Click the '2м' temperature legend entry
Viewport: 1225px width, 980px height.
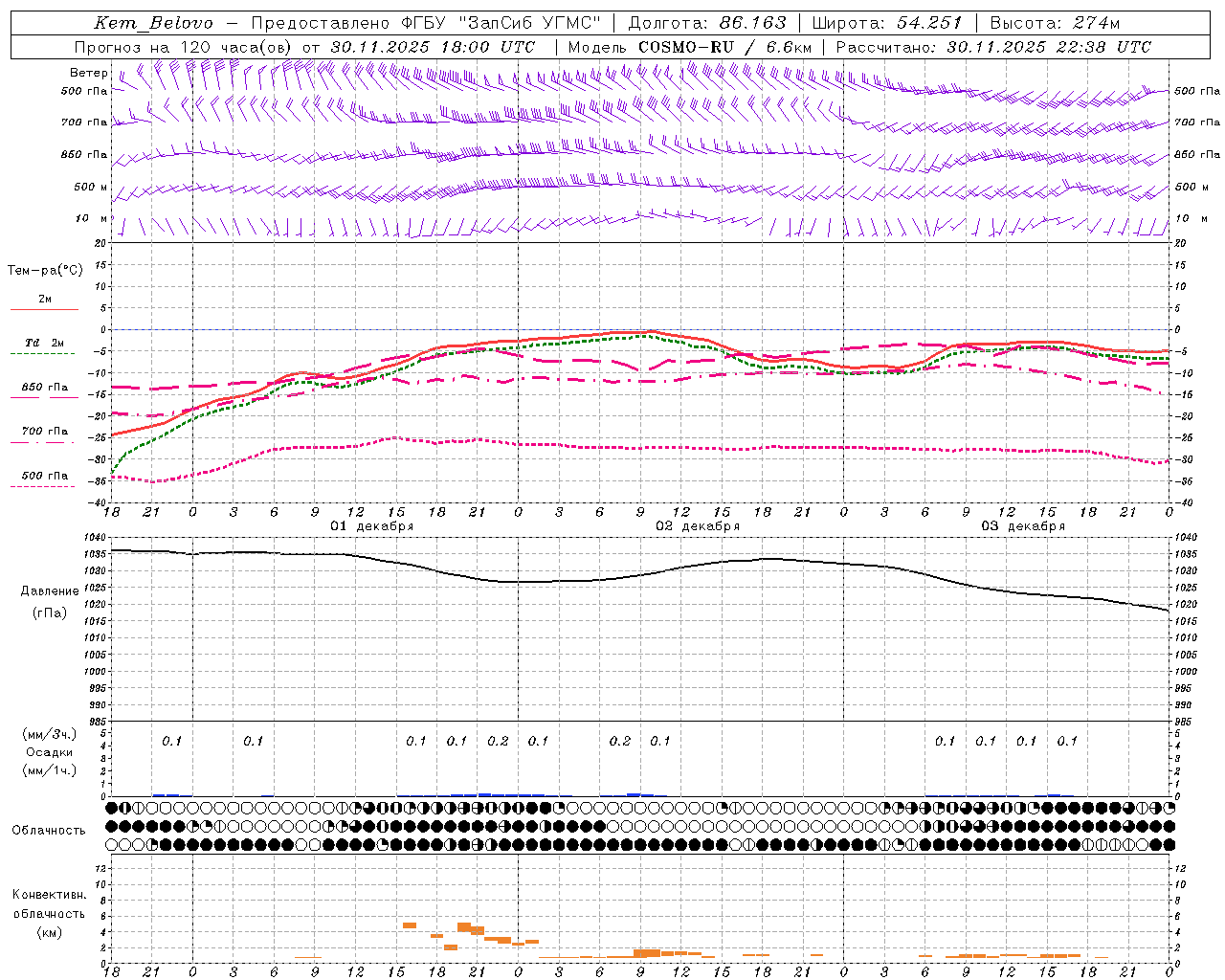click(x=45, y=300)
